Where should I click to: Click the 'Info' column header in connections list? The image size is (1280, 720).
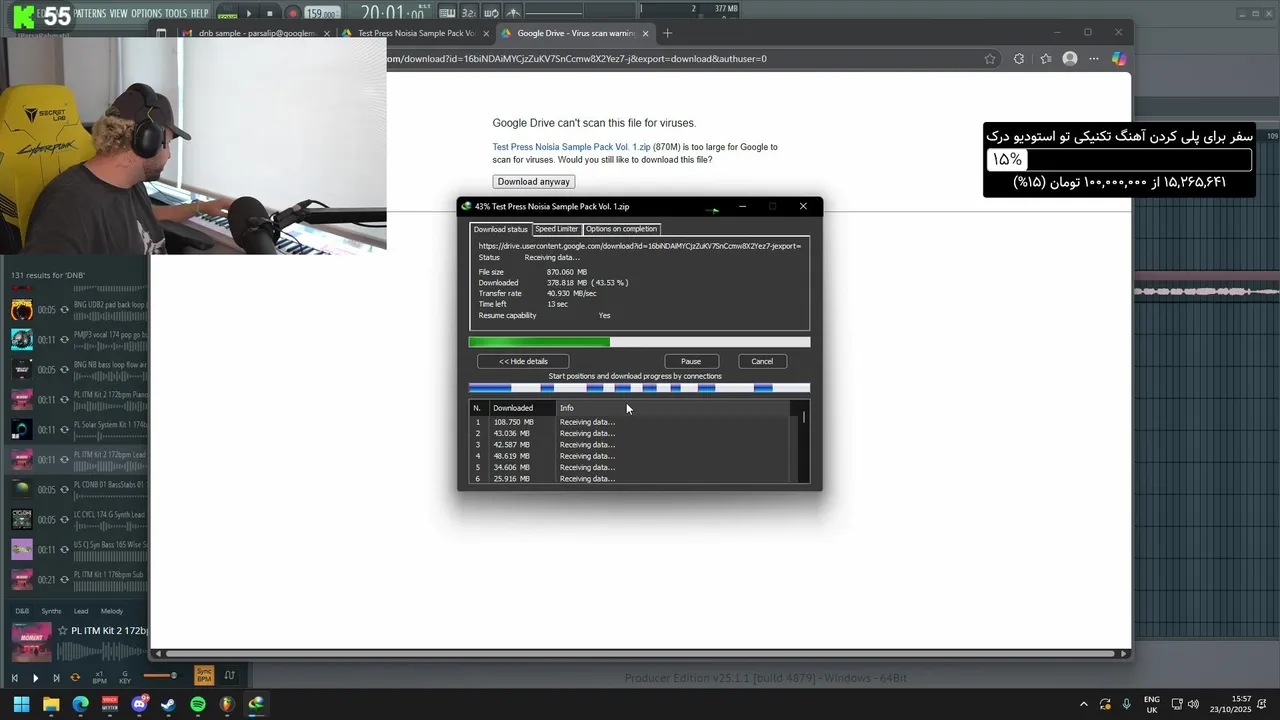[x=673, y=408]
